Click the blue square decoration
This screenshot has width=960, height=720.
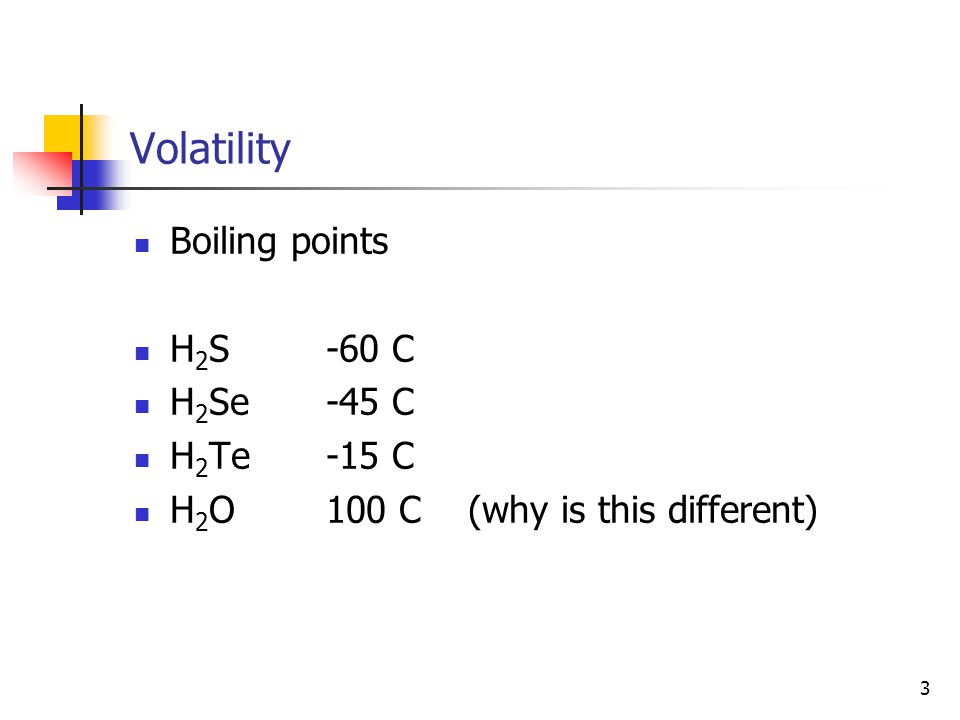click(92, 185)
